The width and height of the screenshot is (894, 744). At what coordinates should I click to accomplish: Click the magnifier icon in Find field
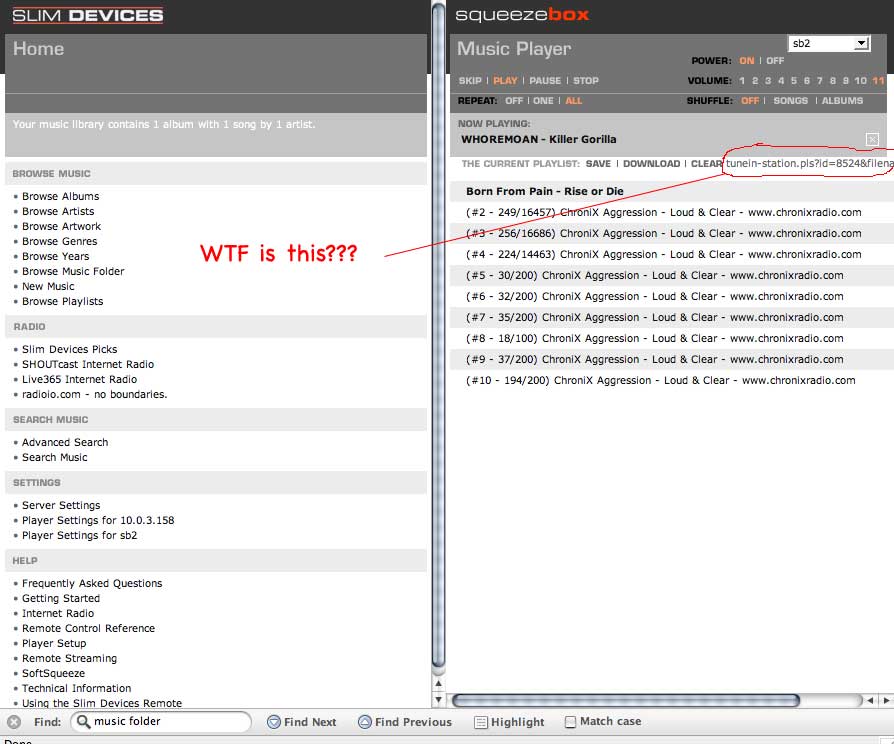coord(84,722)
